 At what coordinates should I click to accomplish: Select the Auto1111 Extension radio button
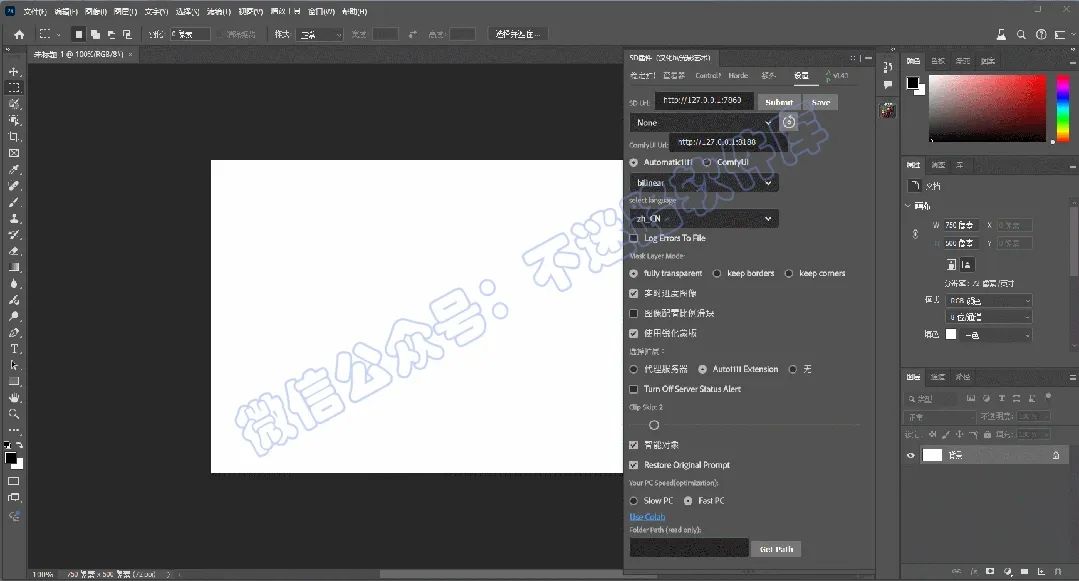tap(703, 370)
